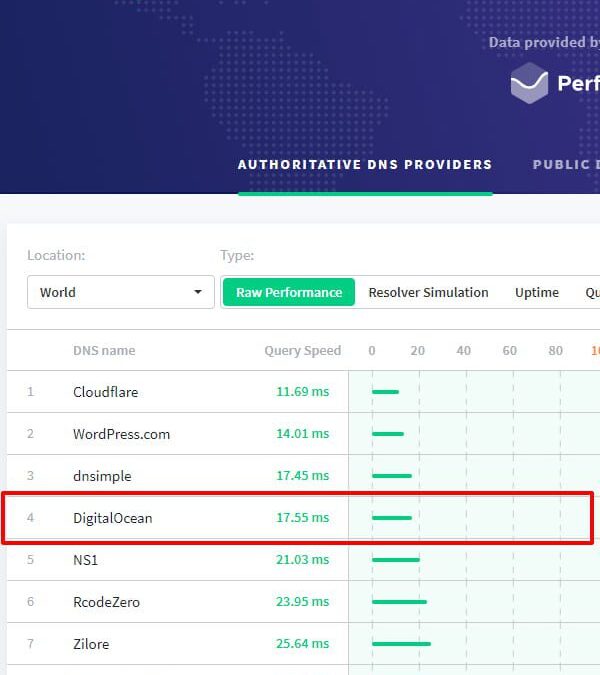Click the 25.64 ms speed value
This screenshot has height=675, width=600.
coord(303,644)
